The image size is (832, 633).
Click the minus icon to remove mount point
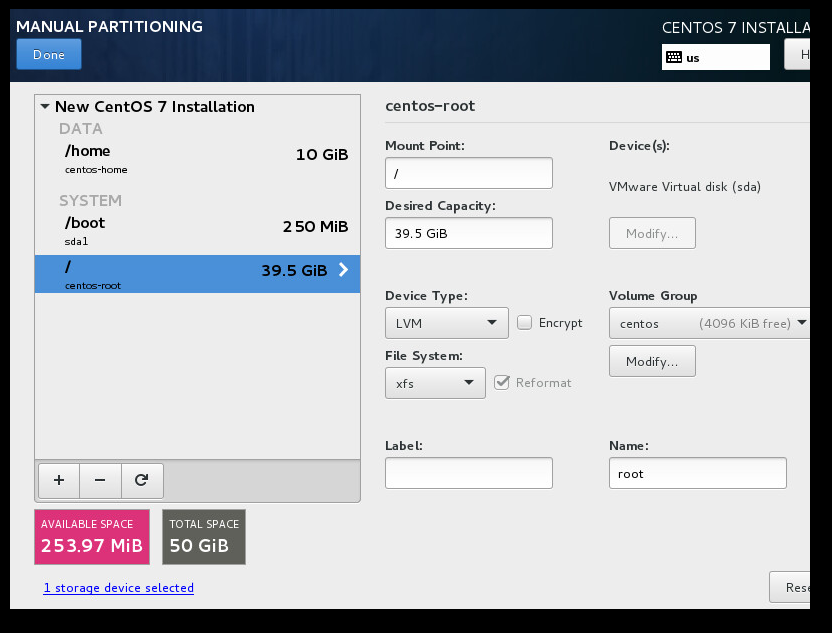coord(100,481)
